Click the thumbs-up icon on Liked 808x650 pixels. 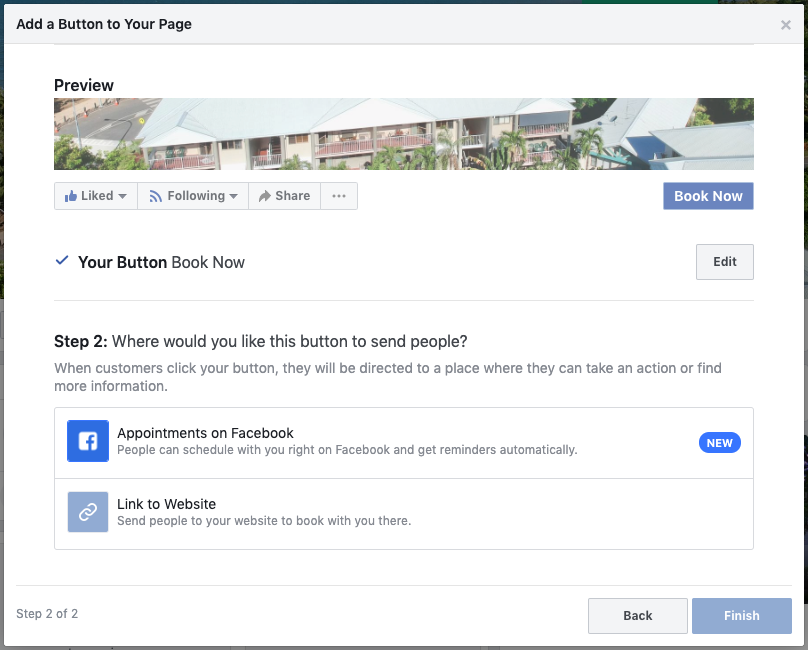tap(71, 196)
